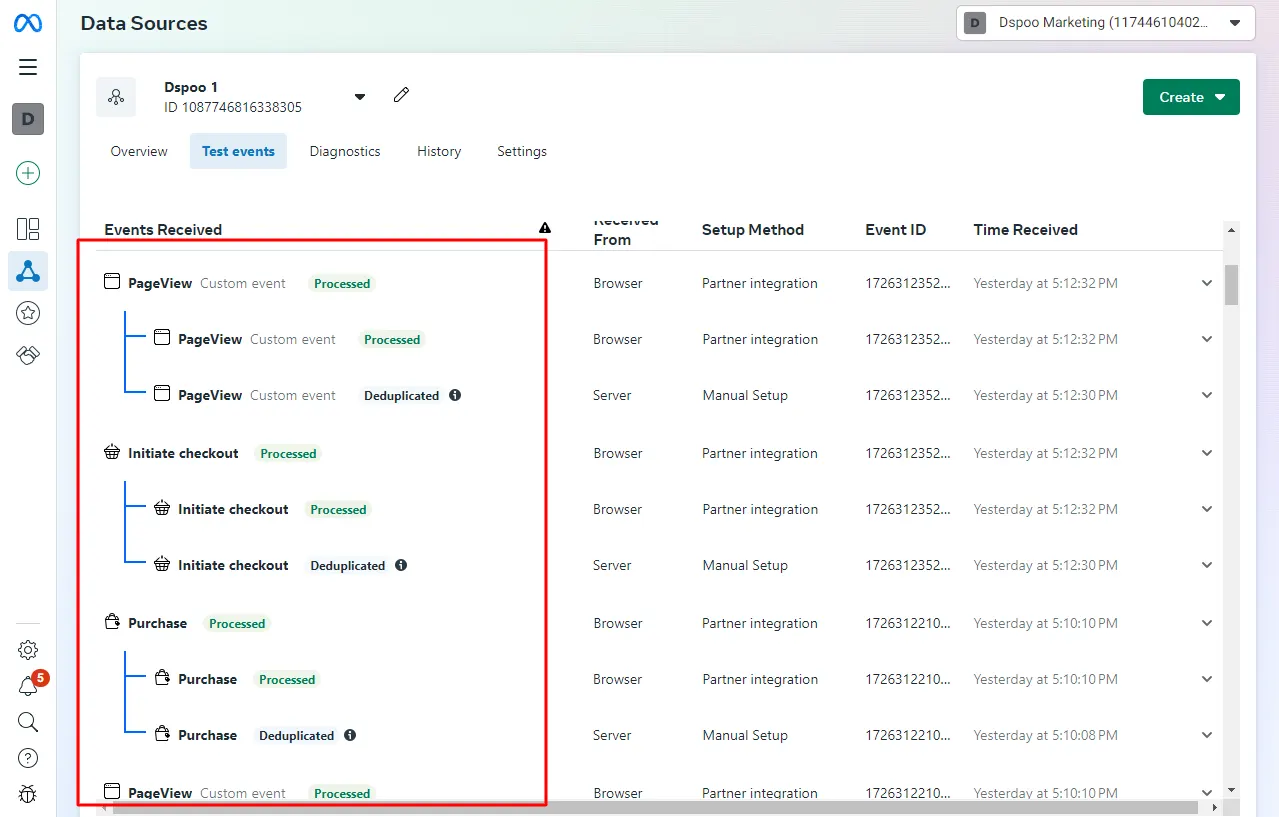This screenshot has width=1279, height=817.
Task: Click Manual Setup in Purchase server row
Action: tap(745, 735)
